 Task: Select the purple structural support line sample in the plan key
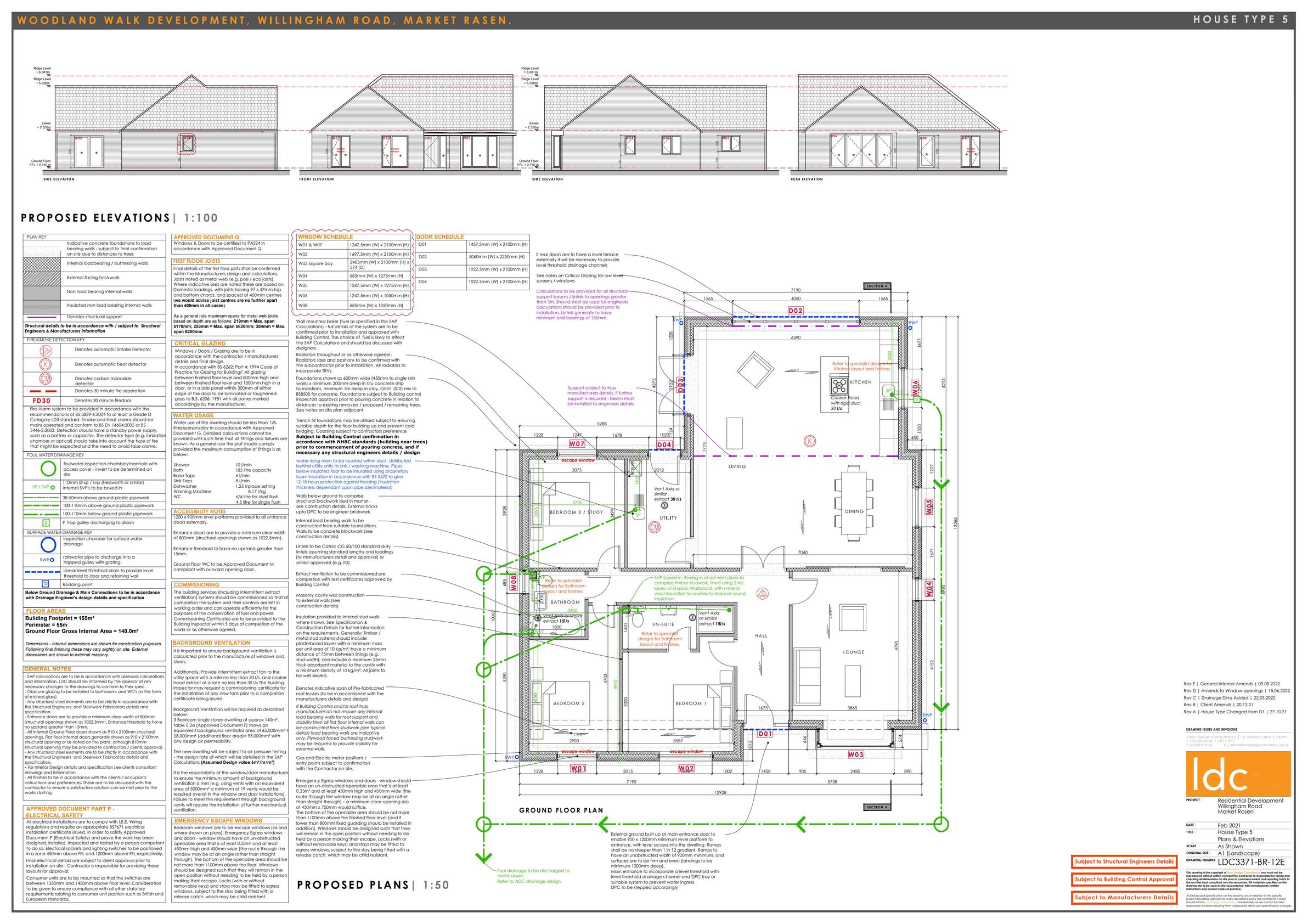point(42,317)
